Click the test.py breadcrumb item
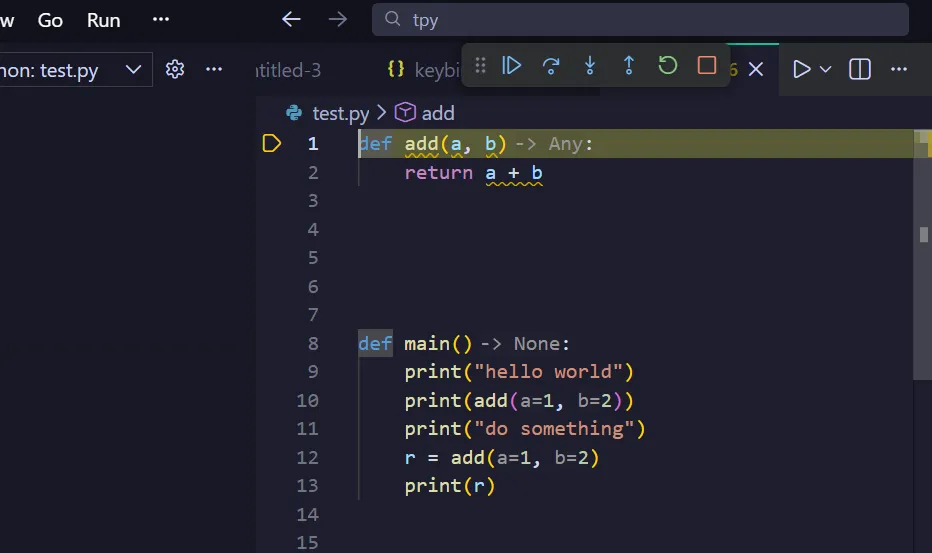This screenshot has width=932, height=553. point(340,113)
